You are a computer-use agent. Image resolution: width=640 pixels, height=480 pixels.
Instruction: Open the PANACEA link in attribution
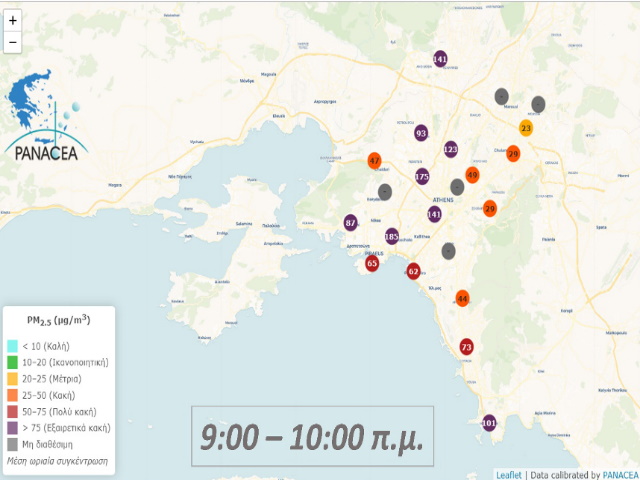[x=618, y=475]
